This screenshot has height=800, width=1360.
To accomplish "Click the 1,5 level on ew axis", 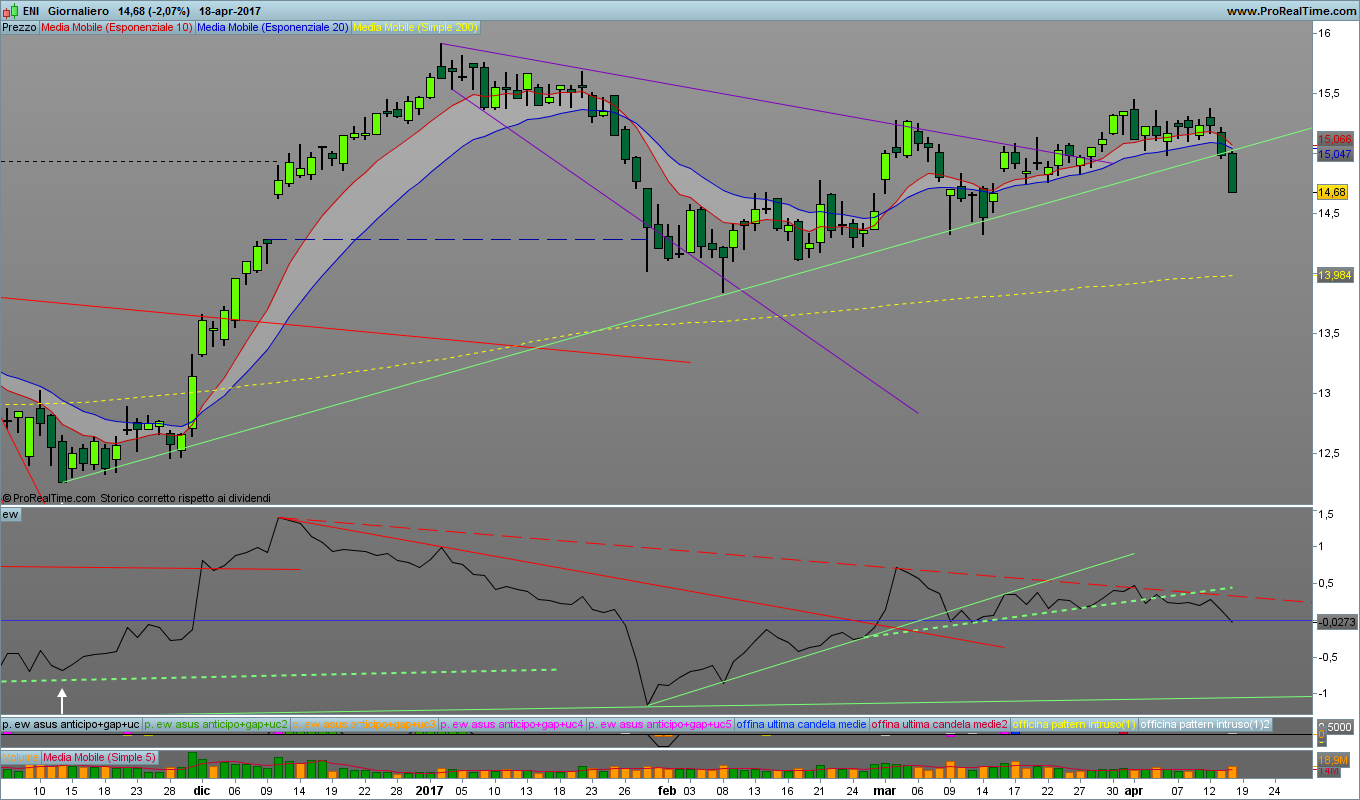I will [x=1327, y=514].
